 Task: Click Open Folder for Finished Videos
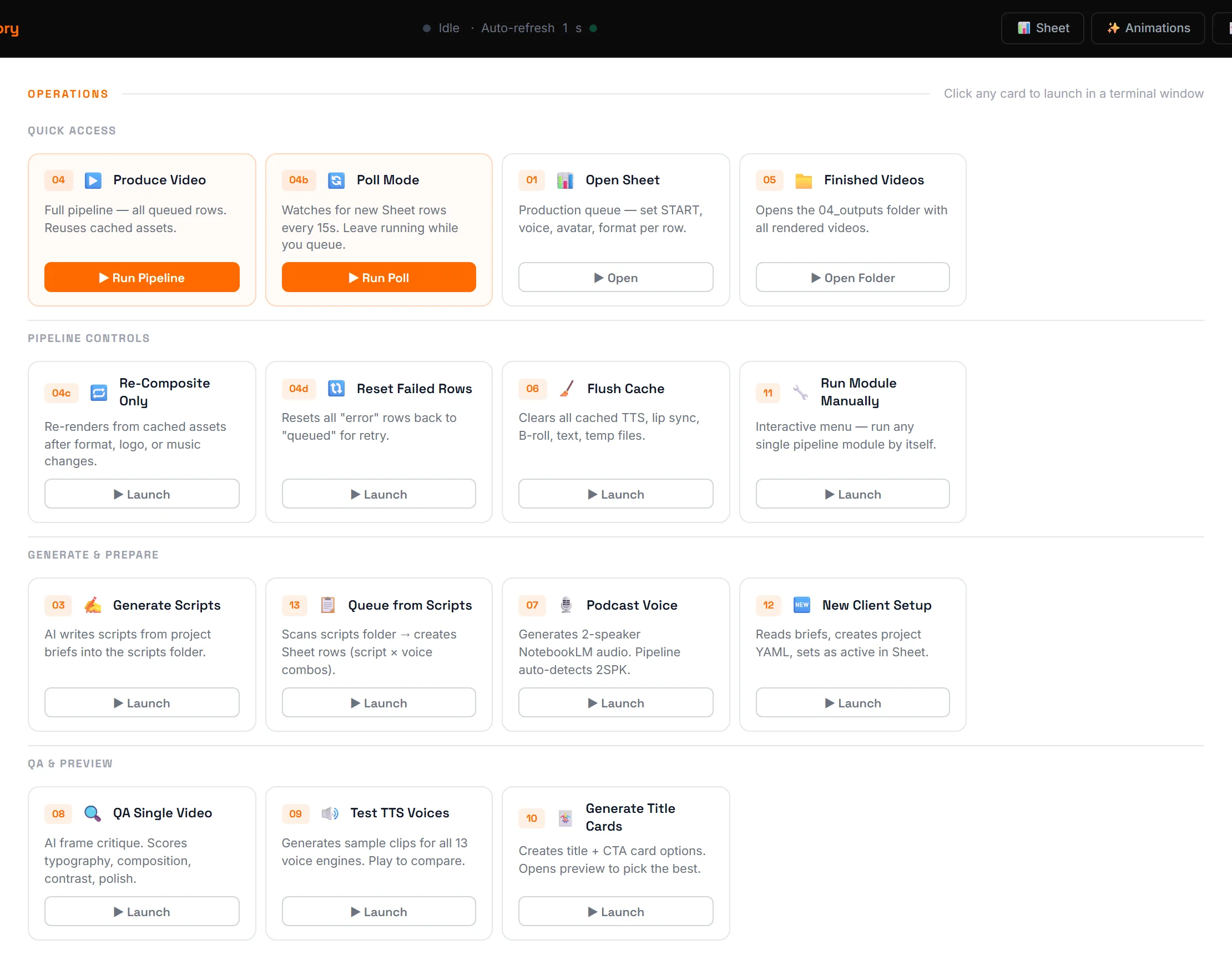tap(853, 277)
